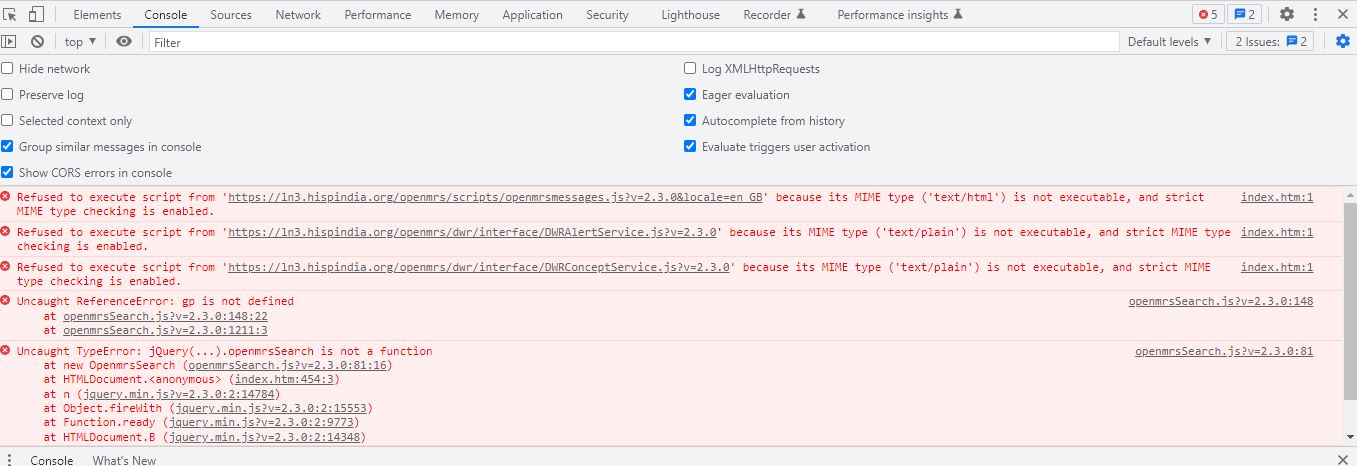Clear console with the ban icon
This screenshot has width=1357, height=466.
coord(37,41)
